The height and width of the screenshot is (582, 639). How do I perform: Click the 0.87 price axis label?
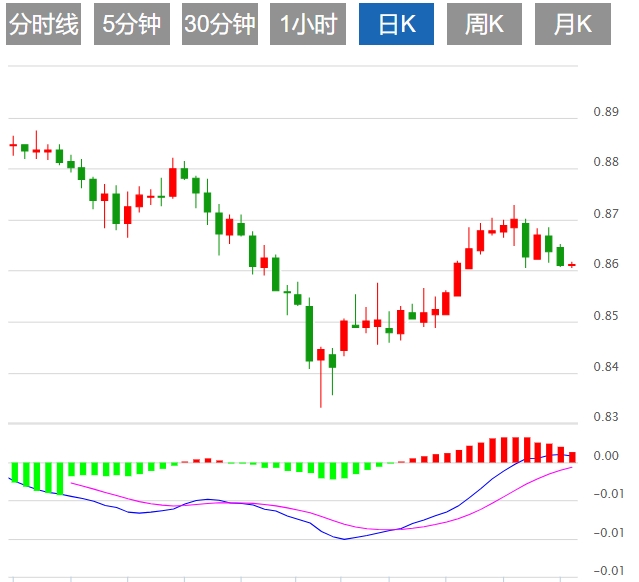[606, 214]
